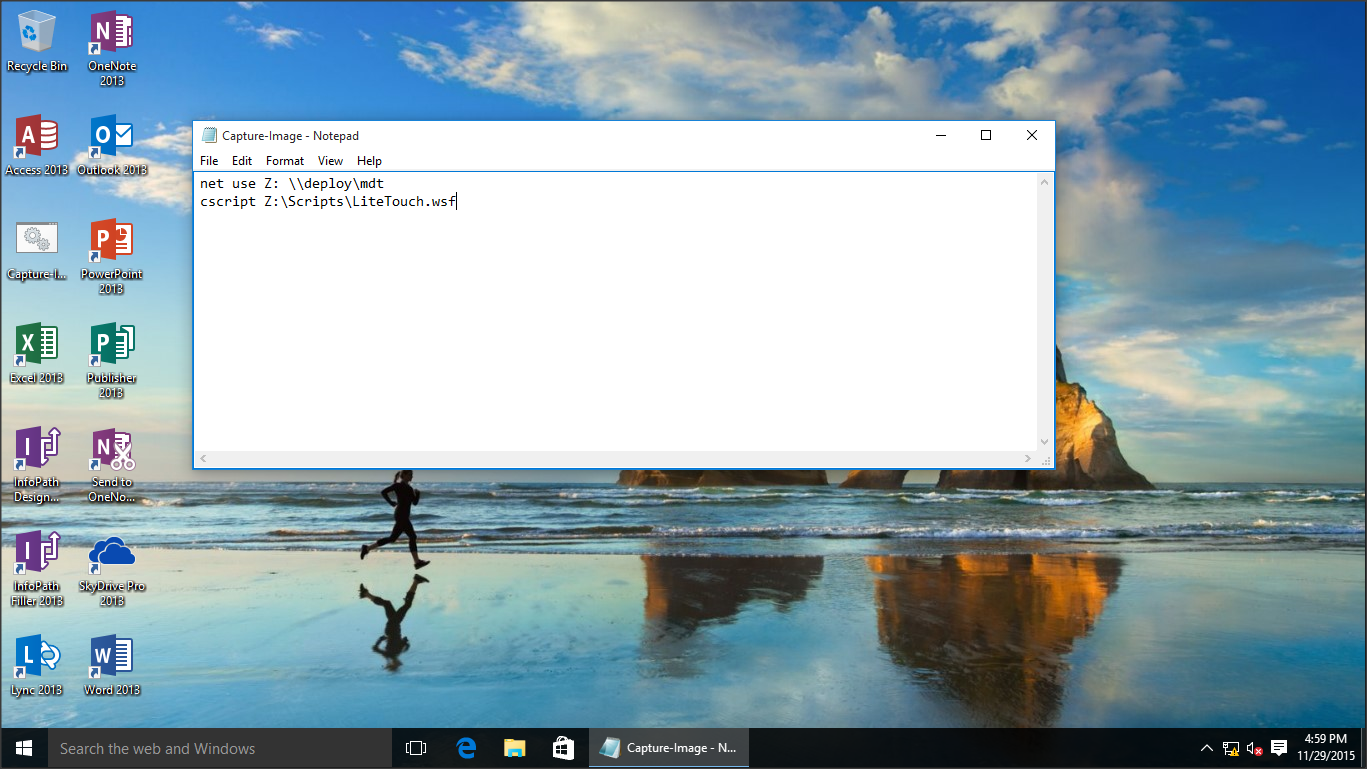Image resolution: width=1367 pixels, height=769 pixels.
Task: Select the Access 2013 desktop icon
Action: [x=37, y=140]
